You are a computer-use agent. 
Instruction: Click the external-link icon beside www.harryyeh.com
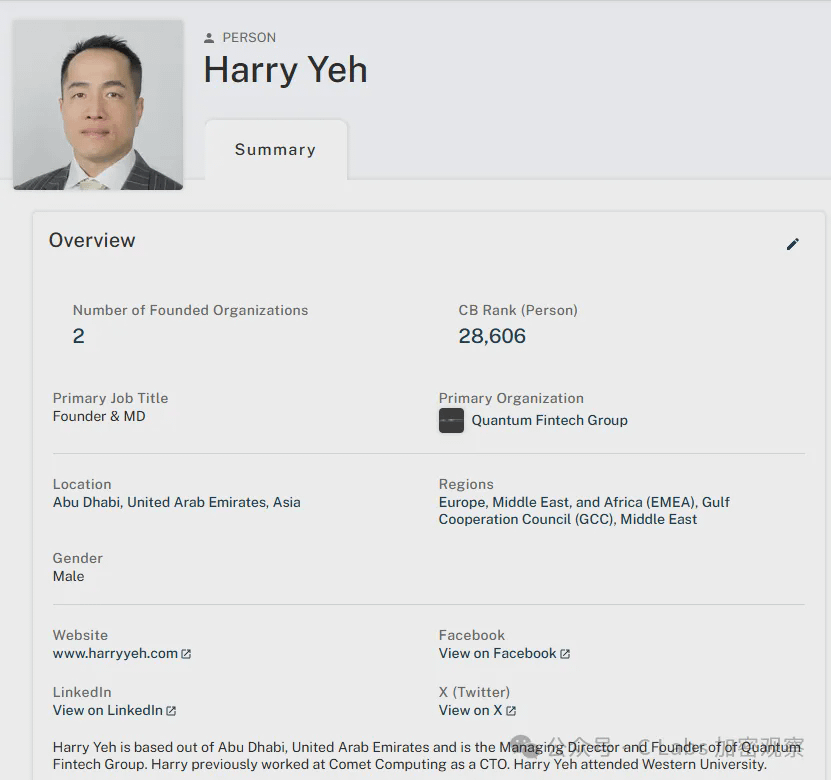pos(186,654)
